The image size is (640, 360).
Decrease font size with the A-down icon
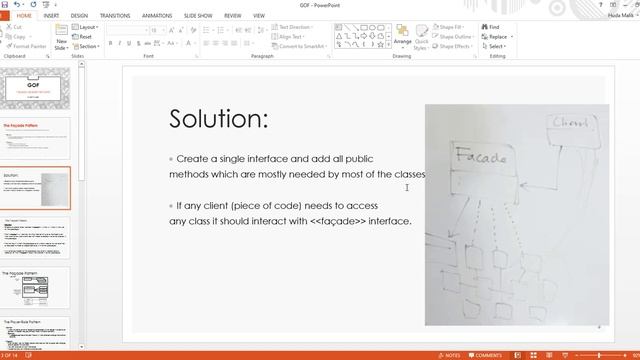tap(181, 30)
